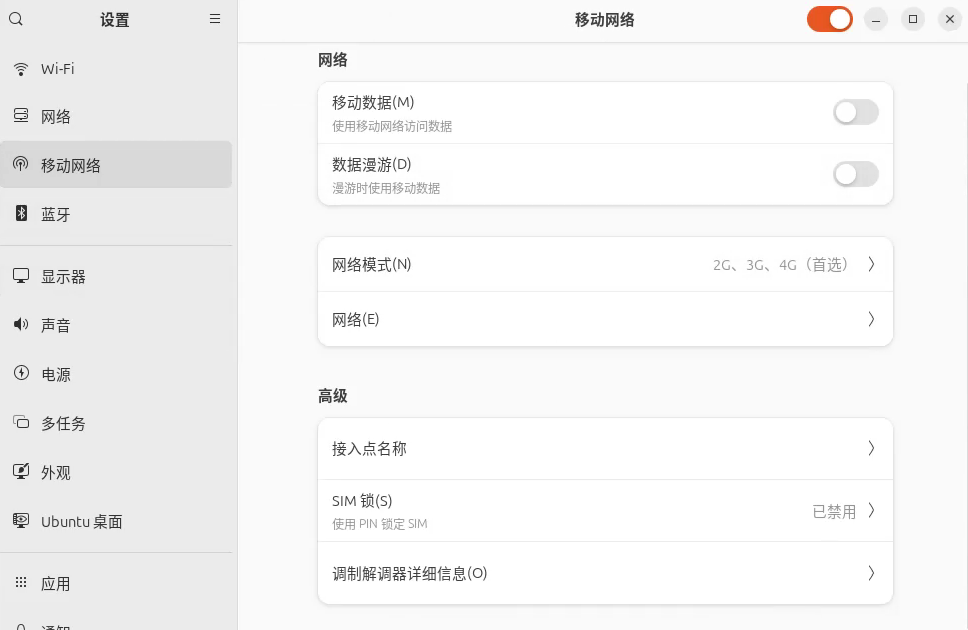
Task: Click the Displays (显示器) monitor icon
Action: [21, 276]
